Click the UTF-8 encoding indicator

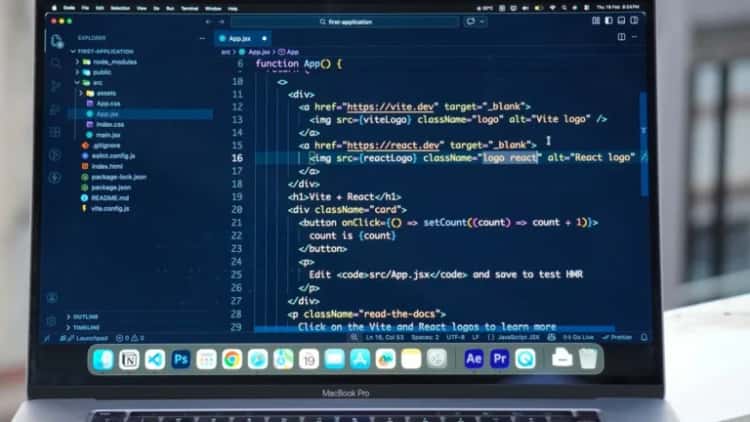pyautogui.click(x=455, y=337)
